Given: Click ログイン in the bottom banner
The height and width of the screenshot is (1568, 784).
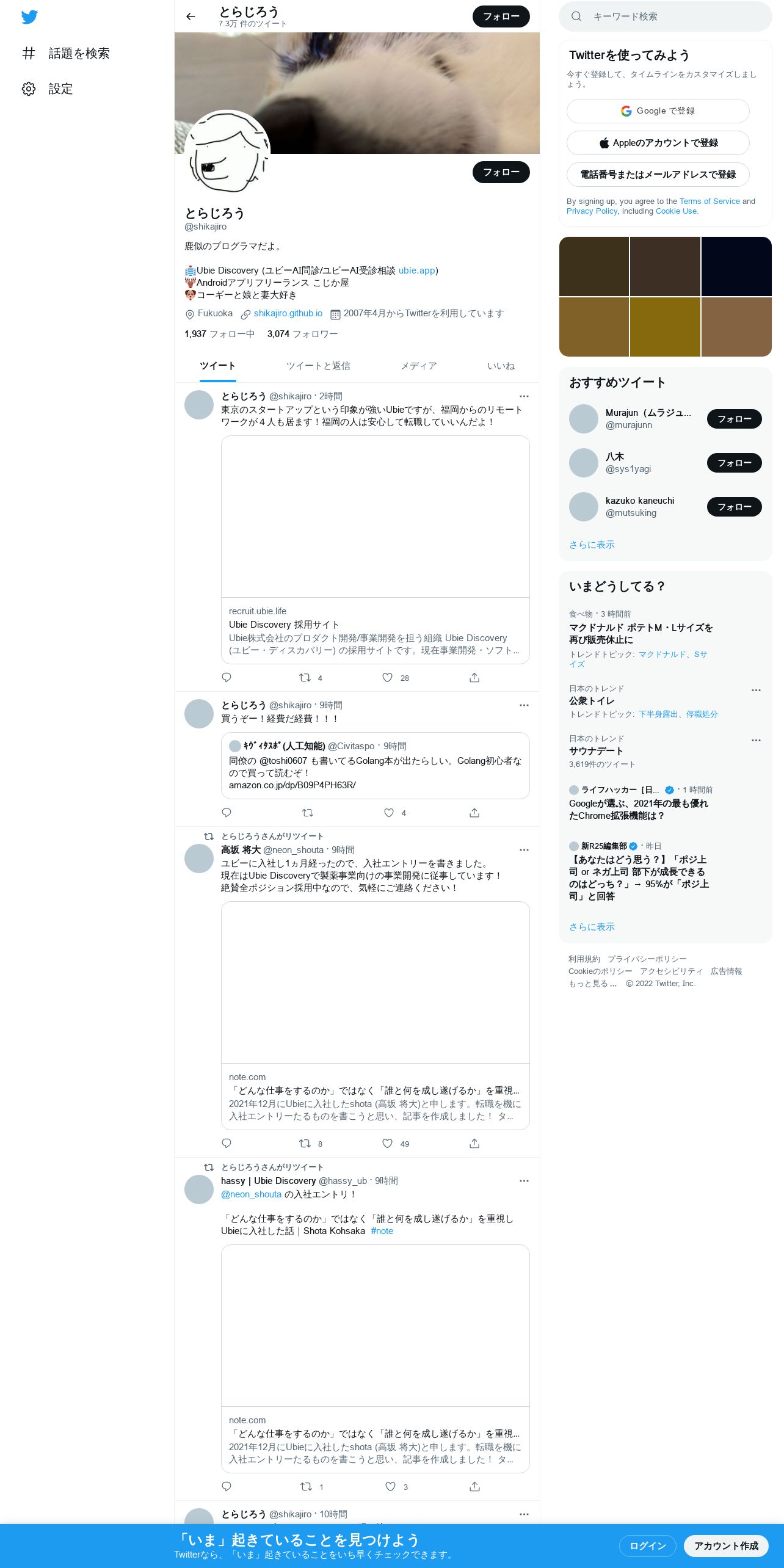Looking at the screenshot, I should [648, 1546].
